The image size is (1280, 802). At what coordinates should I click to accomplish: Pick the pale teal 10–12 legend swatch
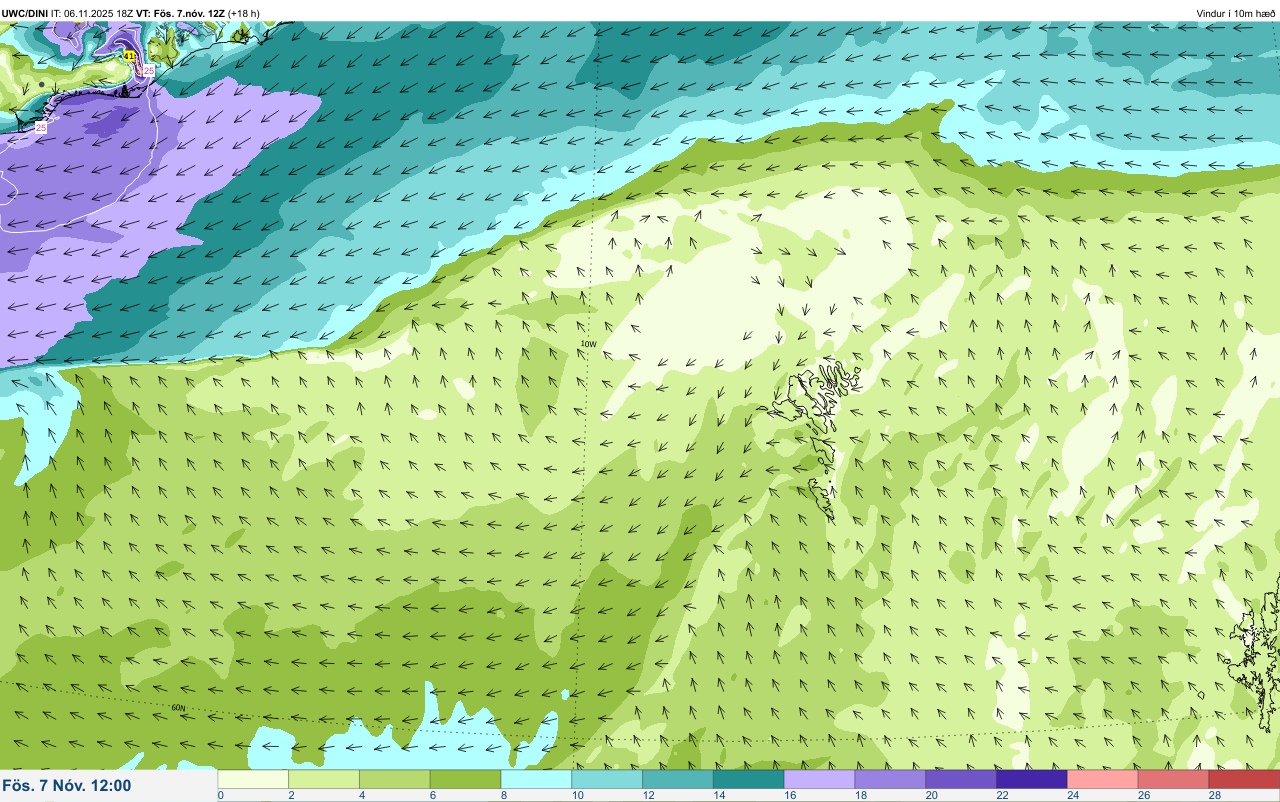point(607,779)
